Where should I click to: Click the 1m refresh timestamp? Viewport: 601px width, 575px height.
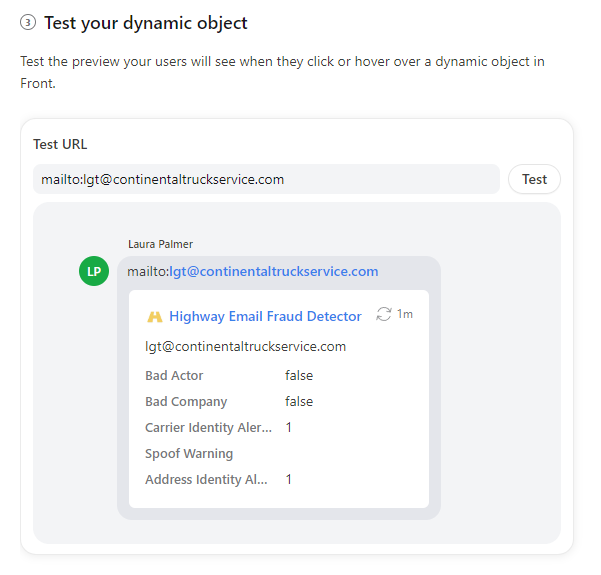click(x=405, y=314)
